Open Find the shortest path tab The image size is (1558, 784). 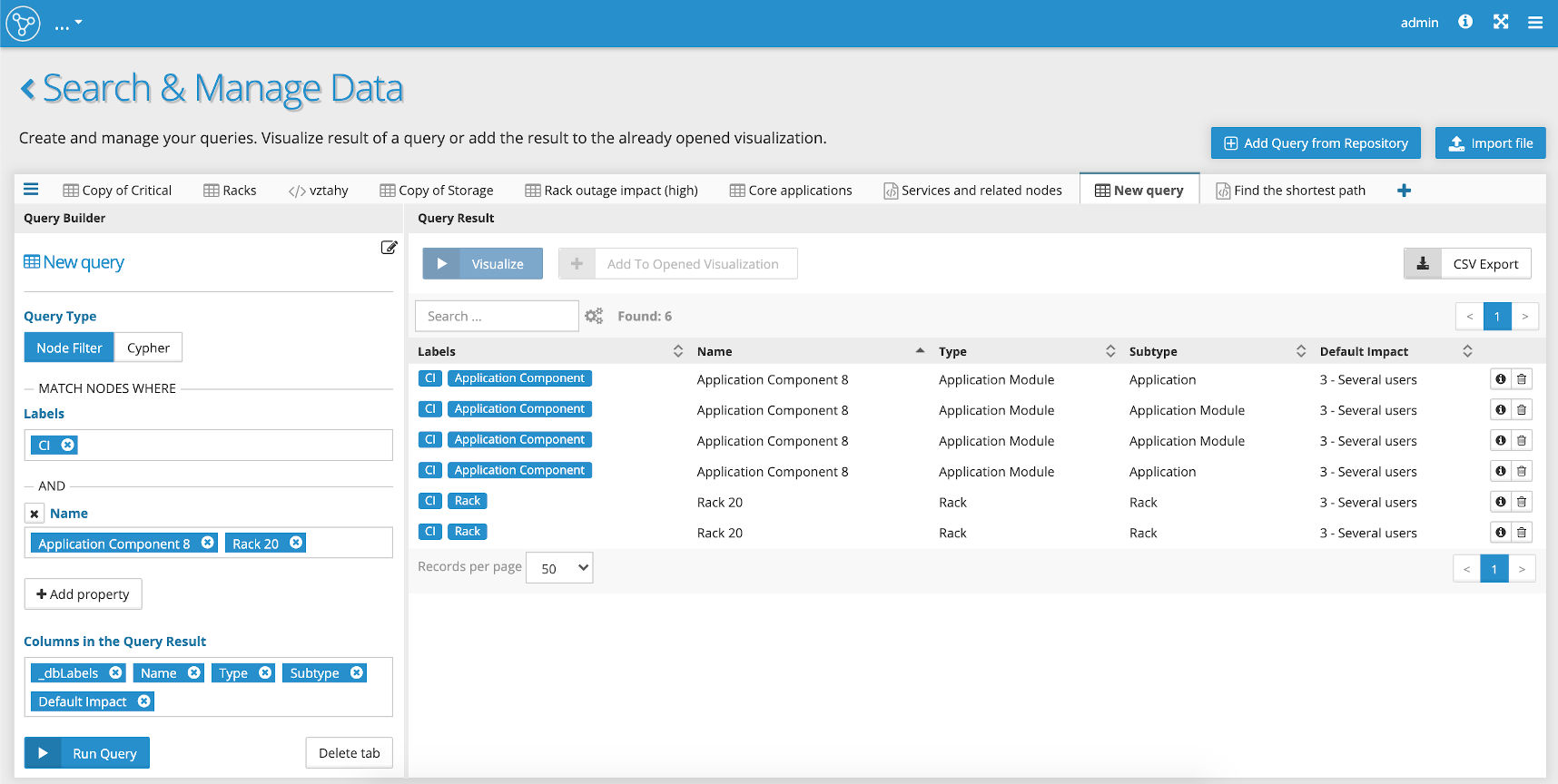(1290, 191)
